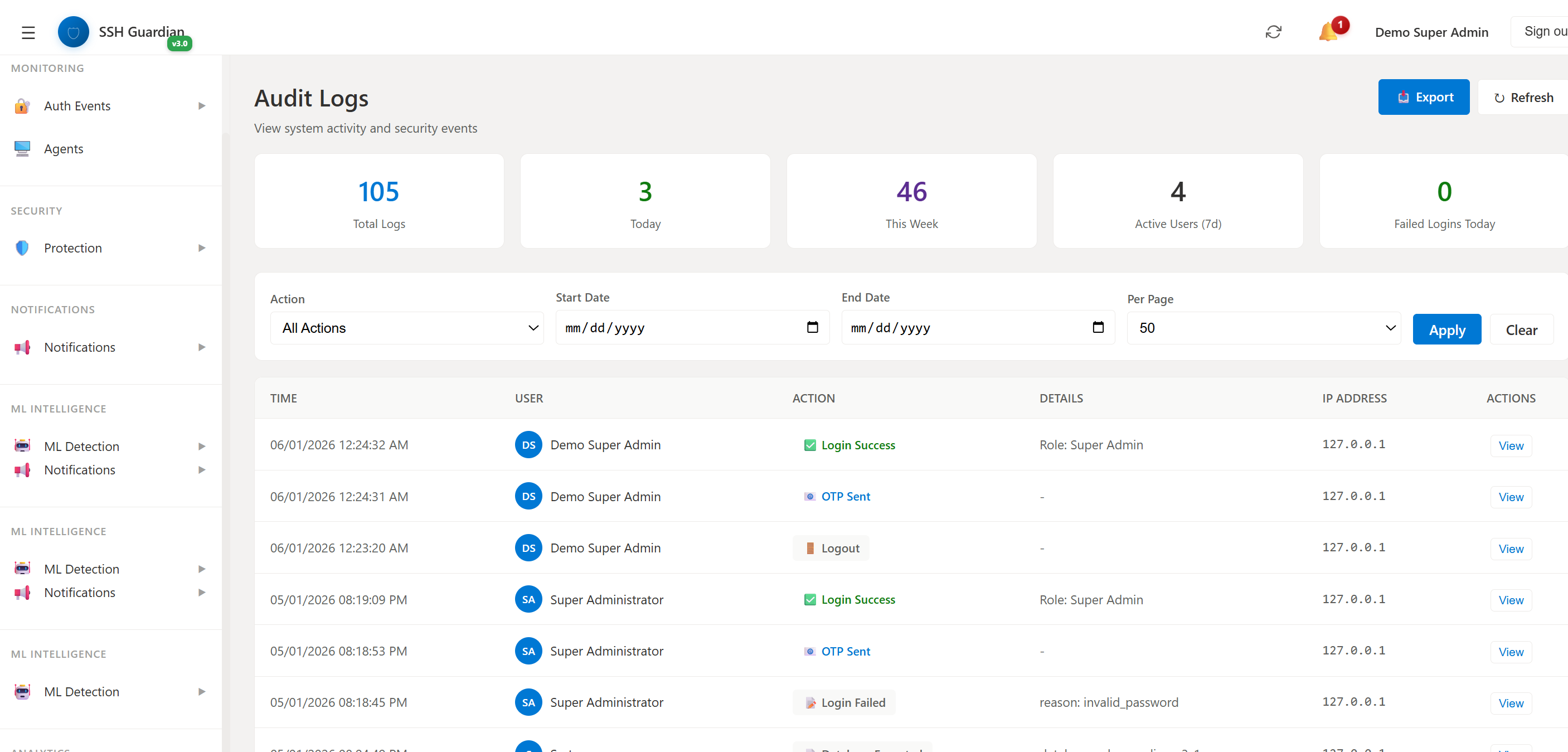Open the All Actions dropdown
Screen dimensions: 1568x752
pos(406,328)
